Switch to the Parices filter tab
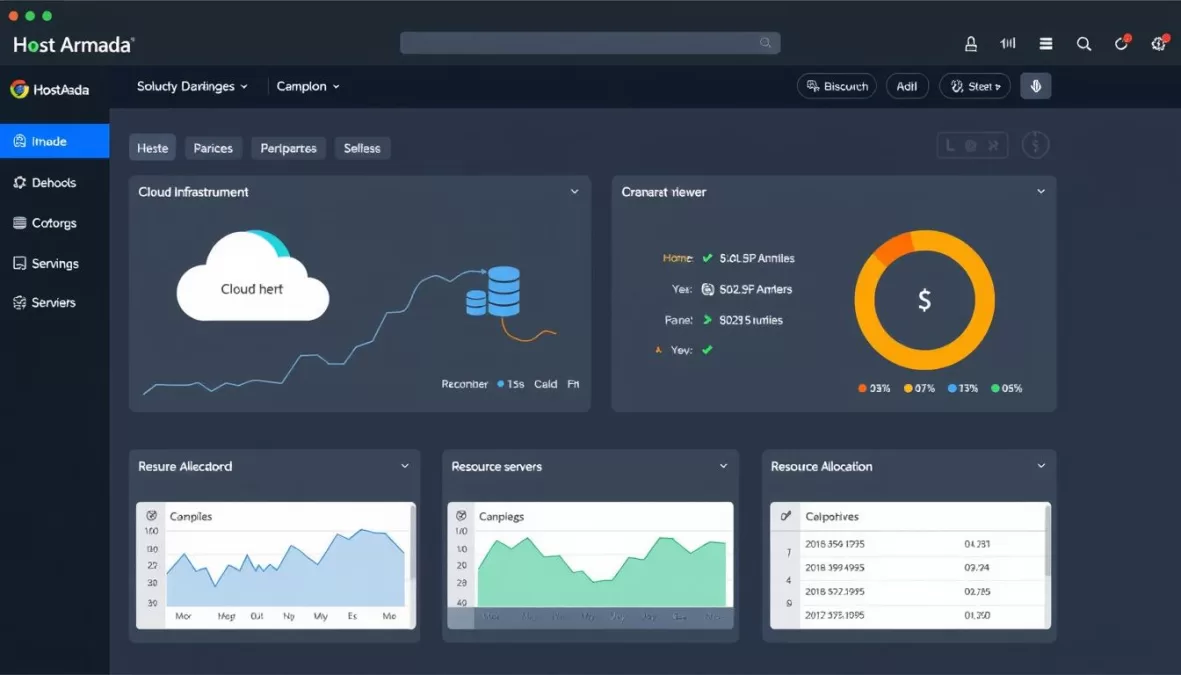1181x675 pixels. 213,147
